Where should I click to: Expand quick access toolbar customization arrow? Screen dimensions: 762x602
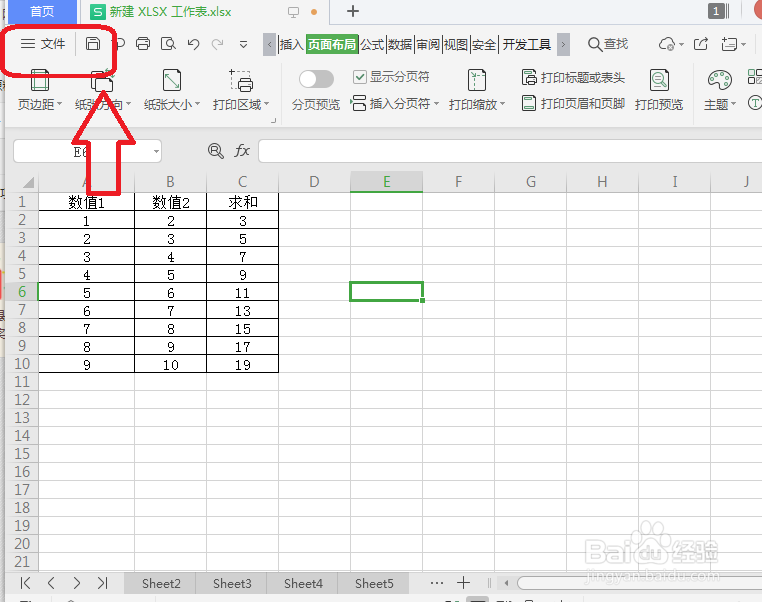point(243,45)
